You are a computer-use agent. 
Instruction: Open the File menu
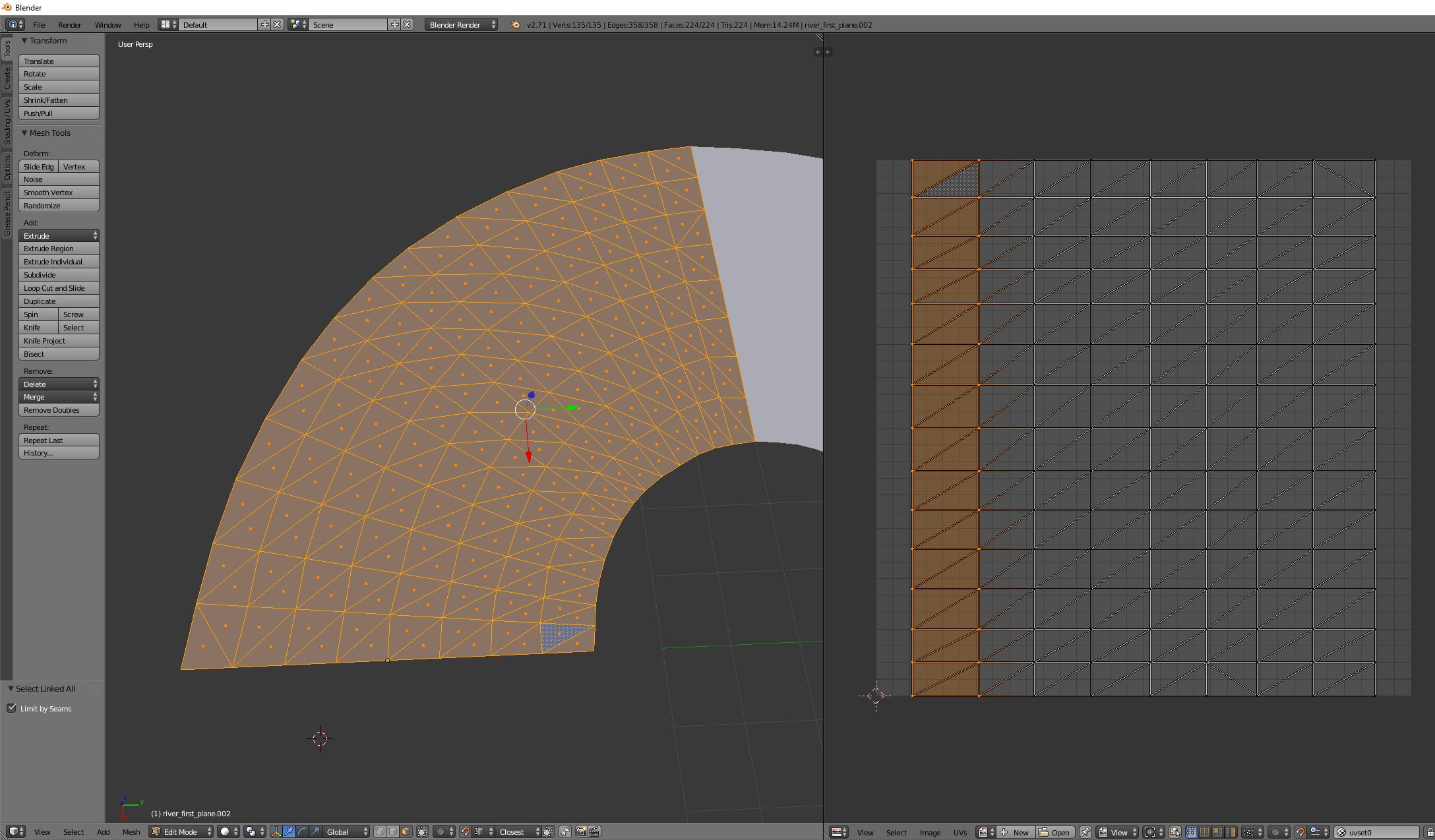point(39,24)
